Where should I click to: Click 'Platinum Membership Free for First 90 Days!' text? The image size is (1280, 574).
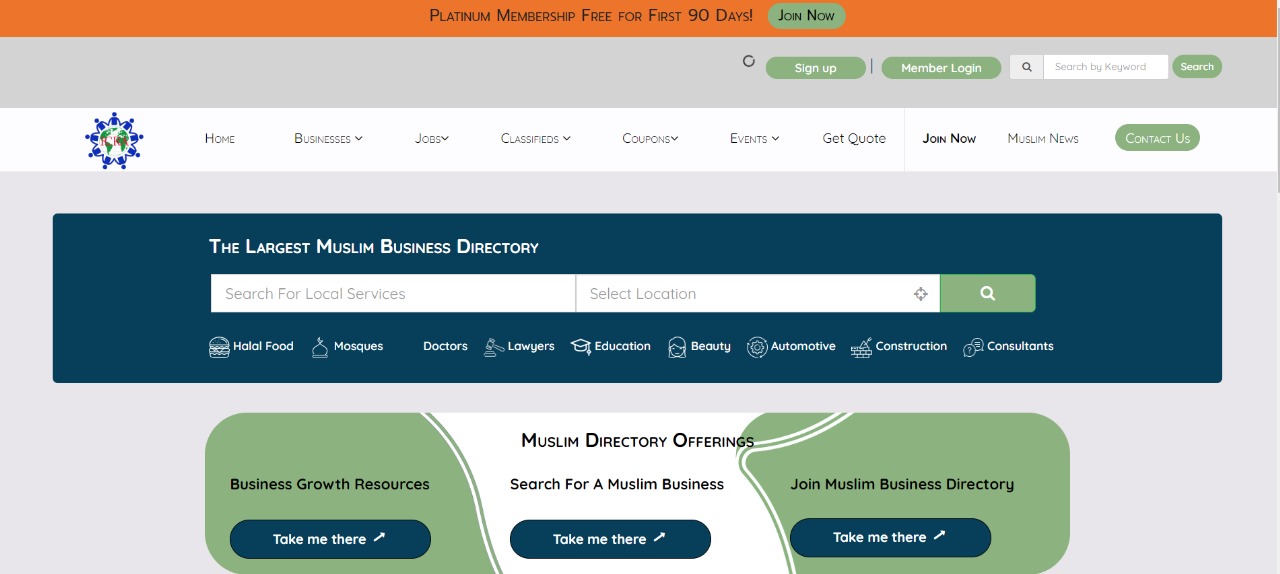[591, 16]
